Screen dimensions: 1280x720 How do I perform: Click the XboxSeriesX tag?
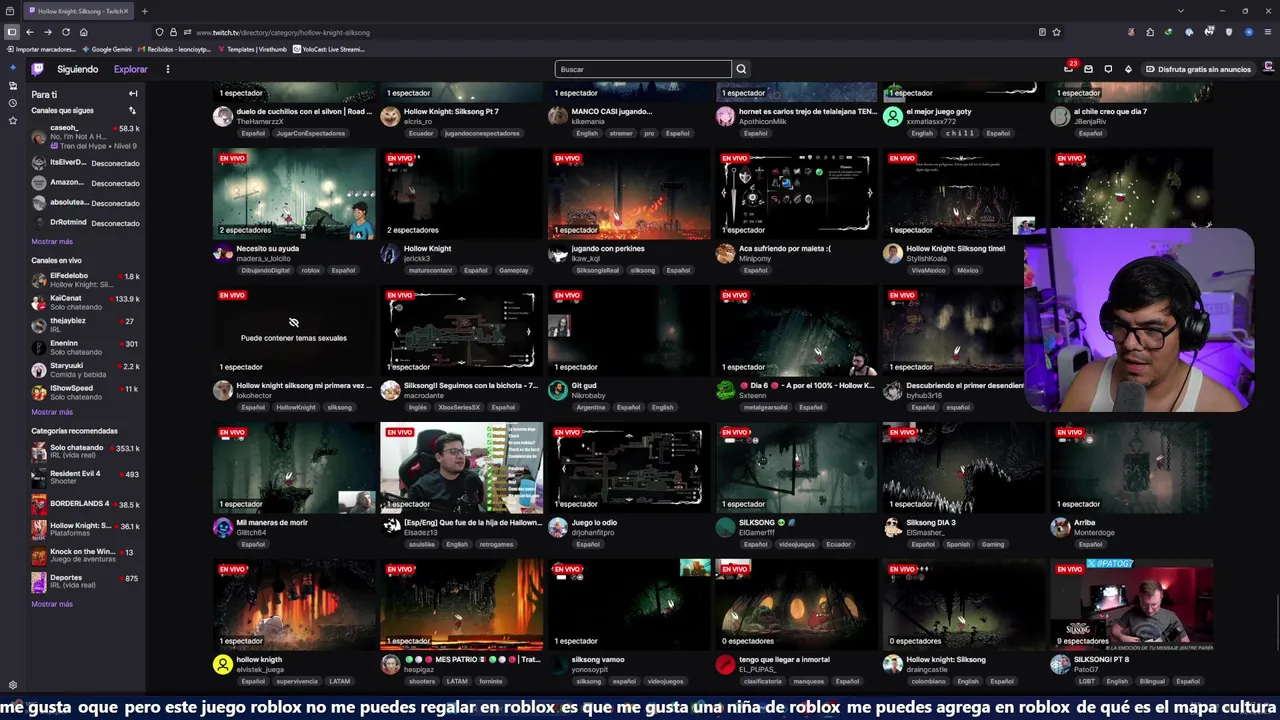461,407
